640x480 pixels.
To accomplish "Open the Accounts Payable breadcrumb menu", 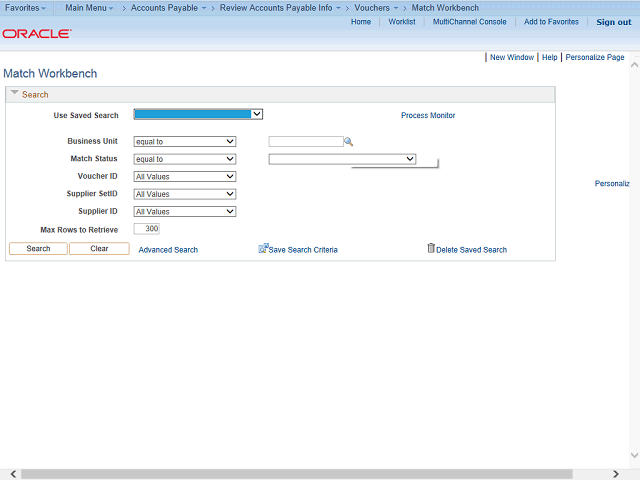I will tap(168, 8).
